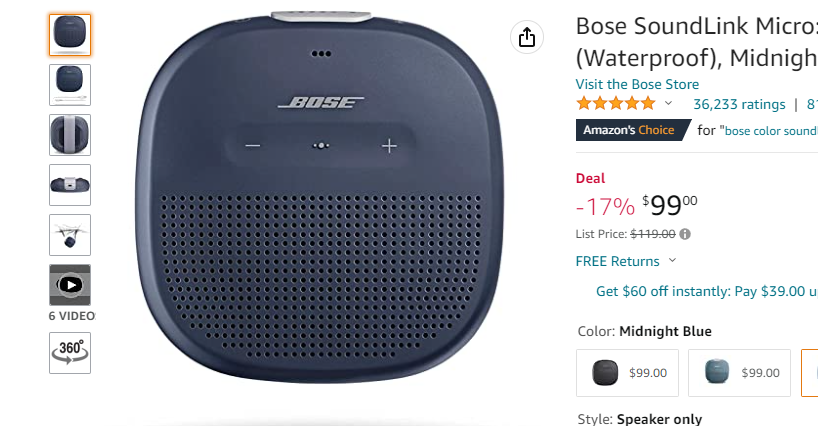Open the 360° view of the speaker
The width and height of the screenshot is (818, 426).
tap(70, 353)
